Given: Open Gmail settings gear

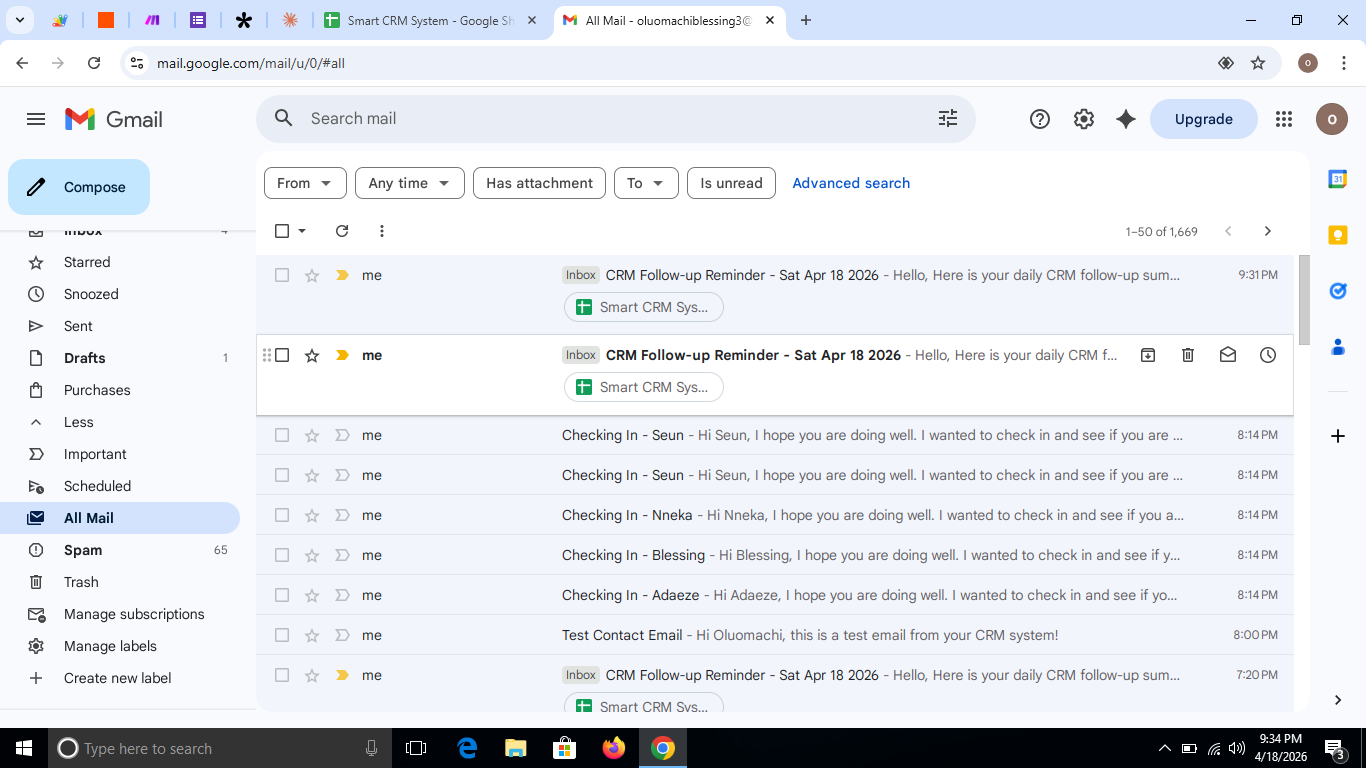Looking at the screenshot, I should pos(1083,119).
